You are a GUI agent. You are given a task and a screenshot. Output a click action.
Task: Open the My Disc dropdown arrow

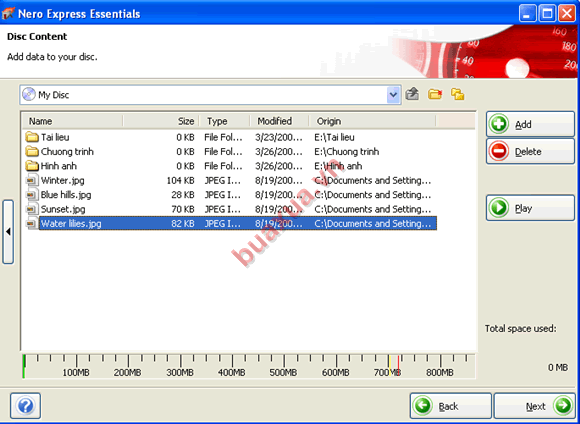[x=393, y=95]
